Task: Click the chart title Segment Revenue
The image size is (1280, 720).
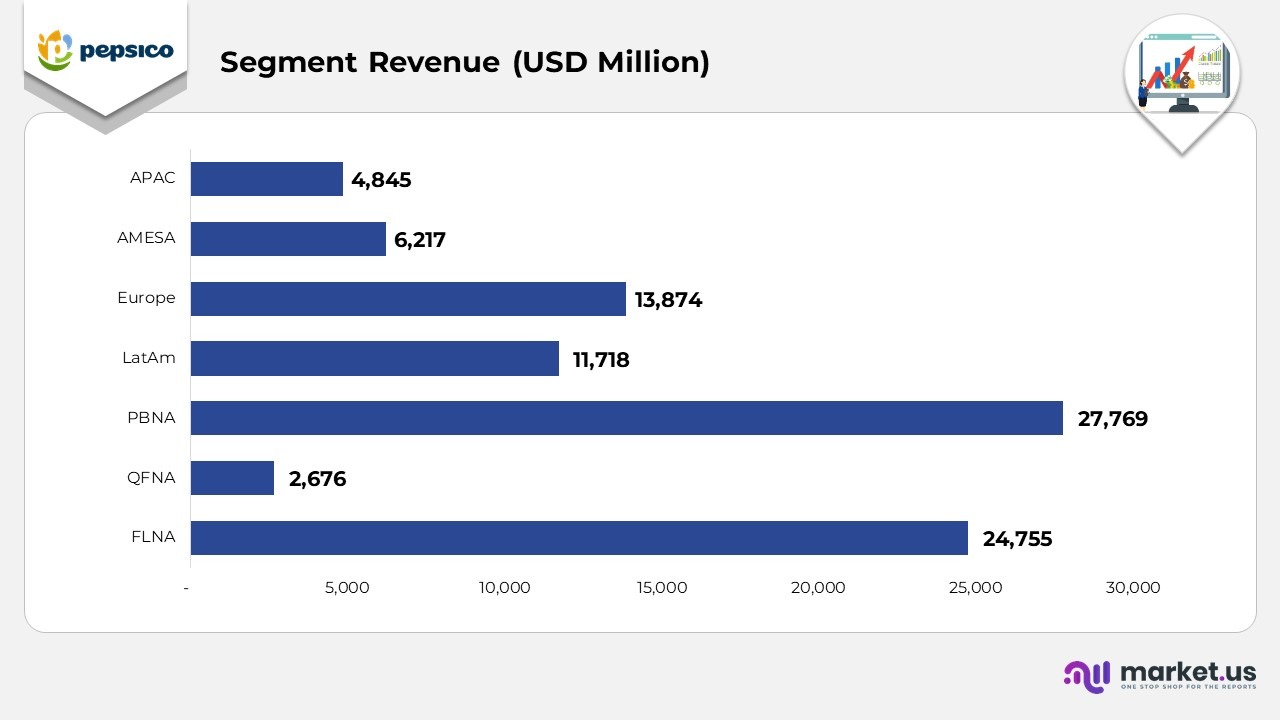Action: [x=465, y=62]
